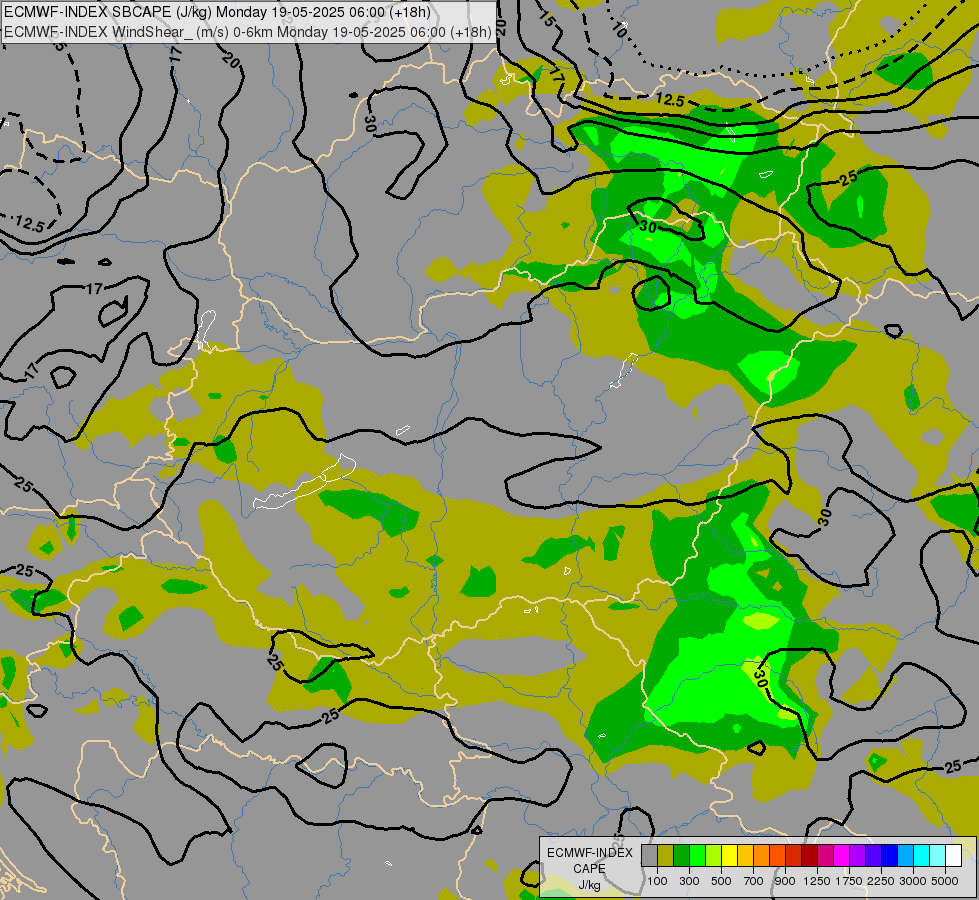This screenshot has width=979, height=900.
Task: Choose the pure yellow legend swatch
Action: pyautogui.click(x=729, y=855)
